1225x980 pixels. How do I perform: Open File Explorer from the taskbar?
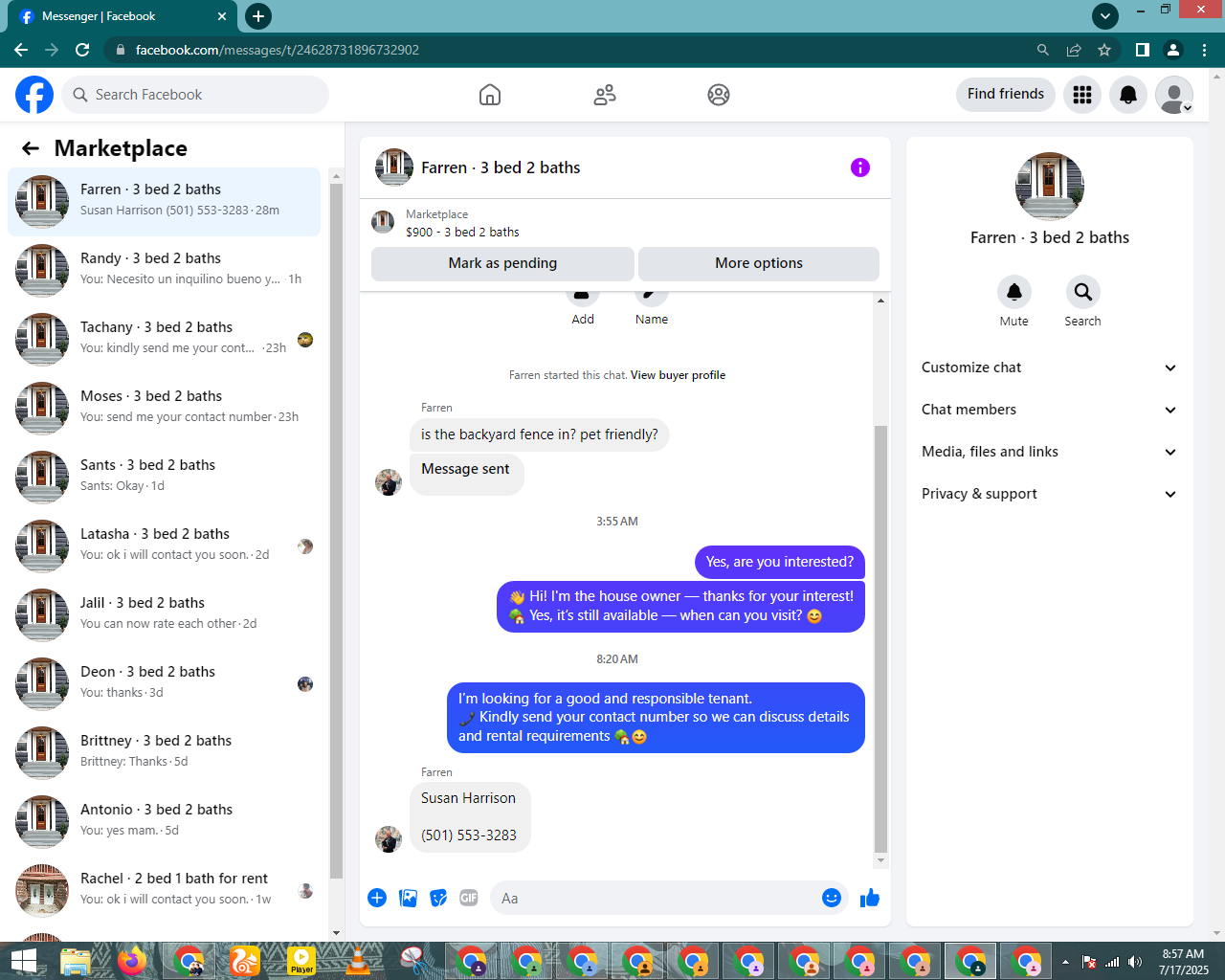click(x=76, y=961)
